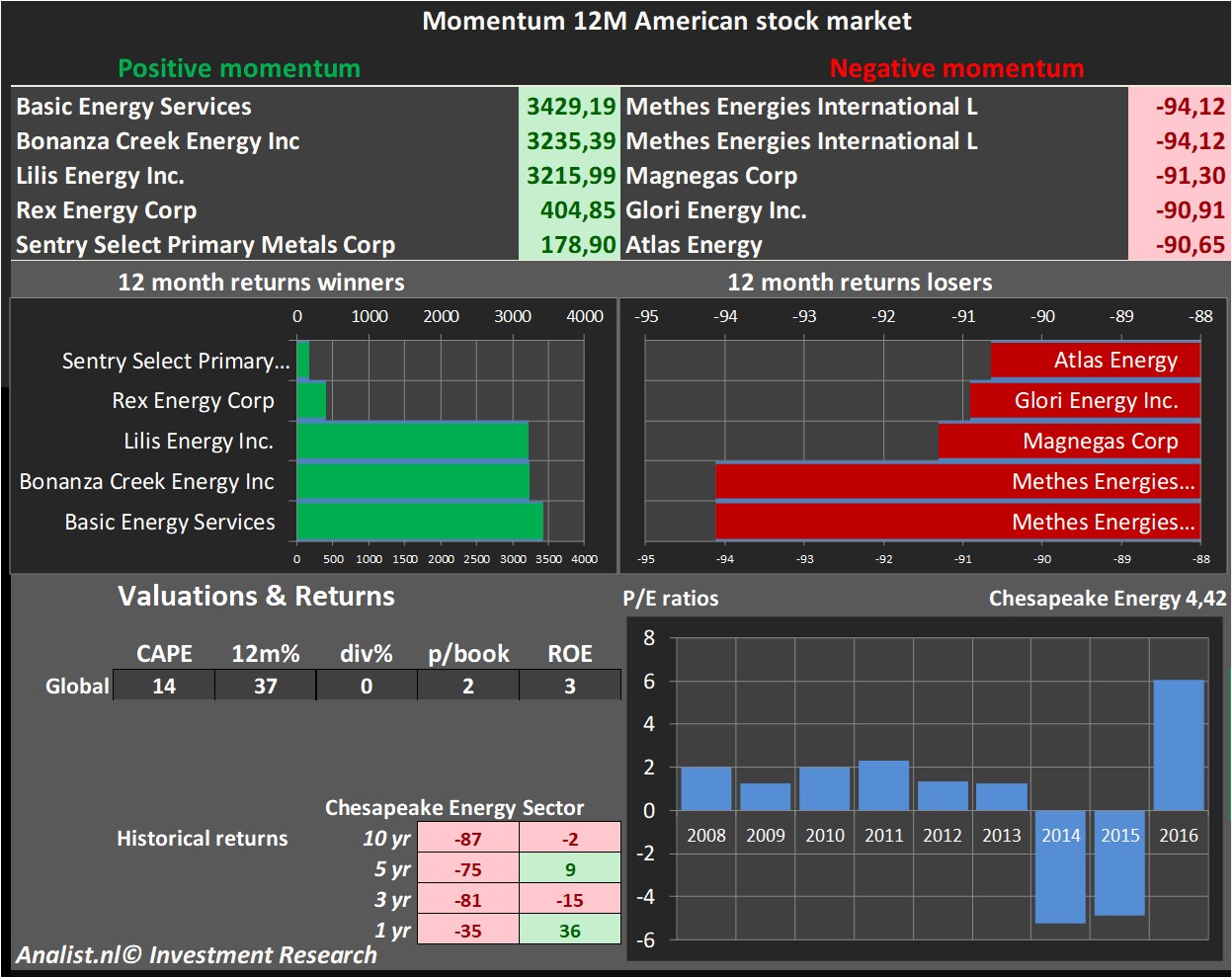
Task: Click the 12 month returns losers title
Action: (860, 283)
